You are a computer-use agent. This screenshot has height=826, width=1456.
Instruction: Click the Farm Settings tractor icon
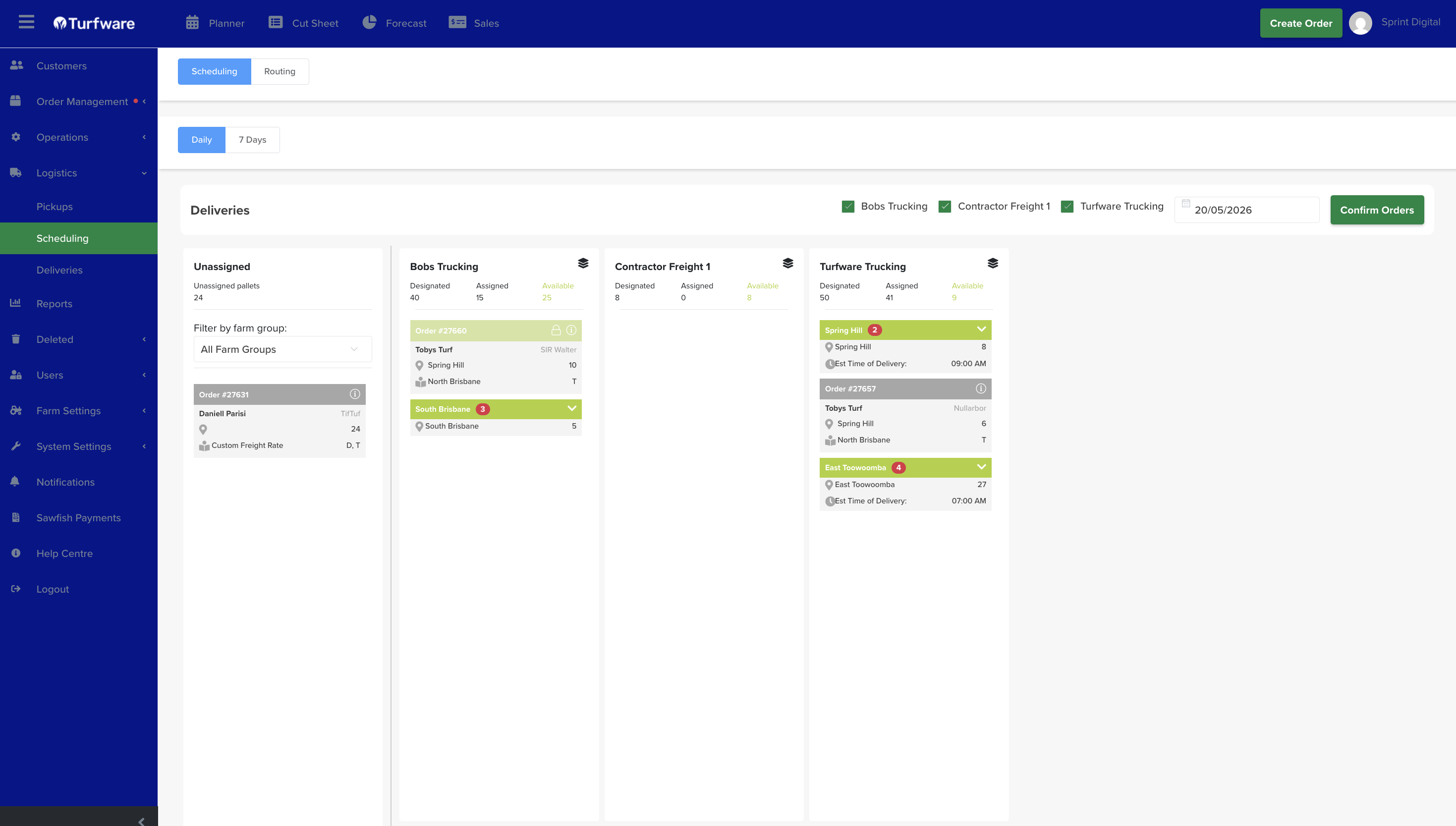[x=16, y=410]
